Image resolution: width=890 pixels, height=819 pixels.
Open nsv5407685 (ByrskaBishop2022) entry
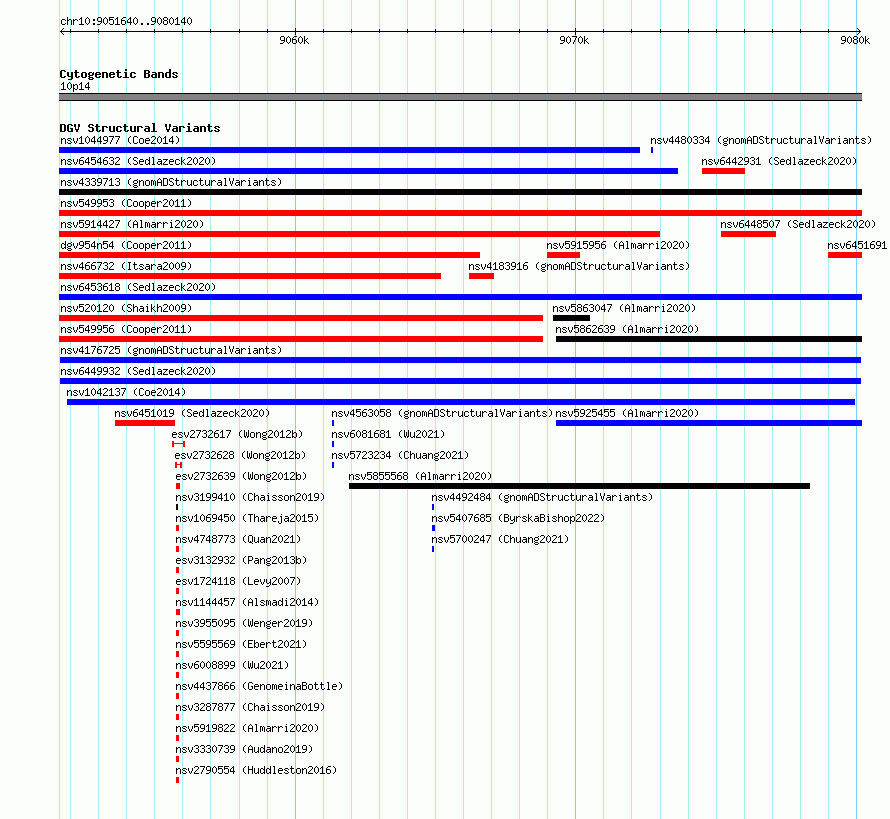(518, 518)
